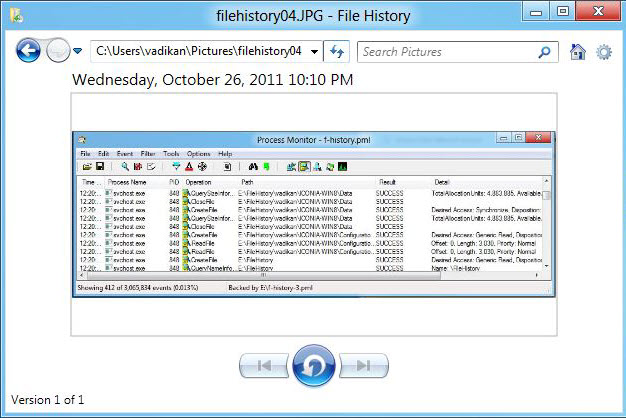Expand the address bar history dropdown
Screen dimensions: 626x418
pos(315,52)
